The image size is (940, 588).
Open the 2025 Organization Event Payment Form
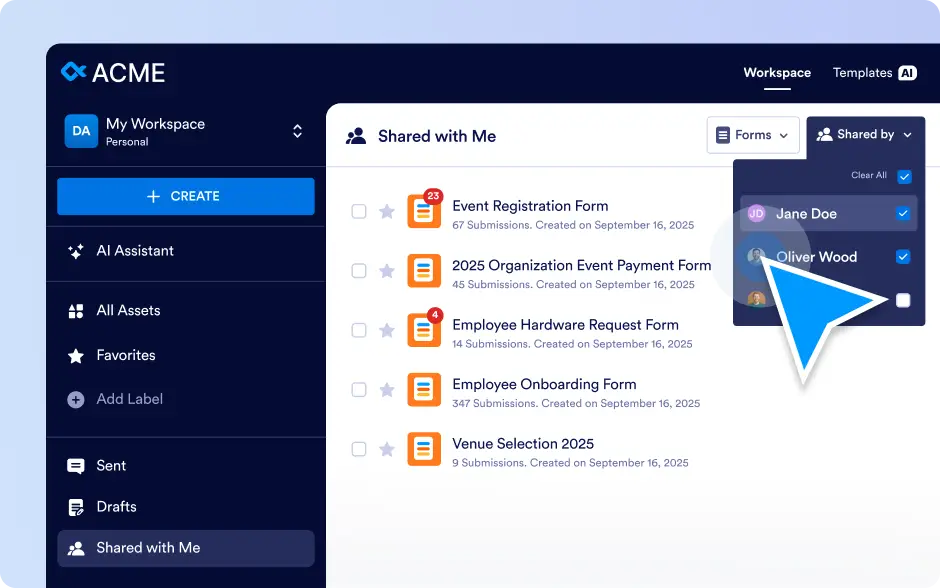pos(582,266)
